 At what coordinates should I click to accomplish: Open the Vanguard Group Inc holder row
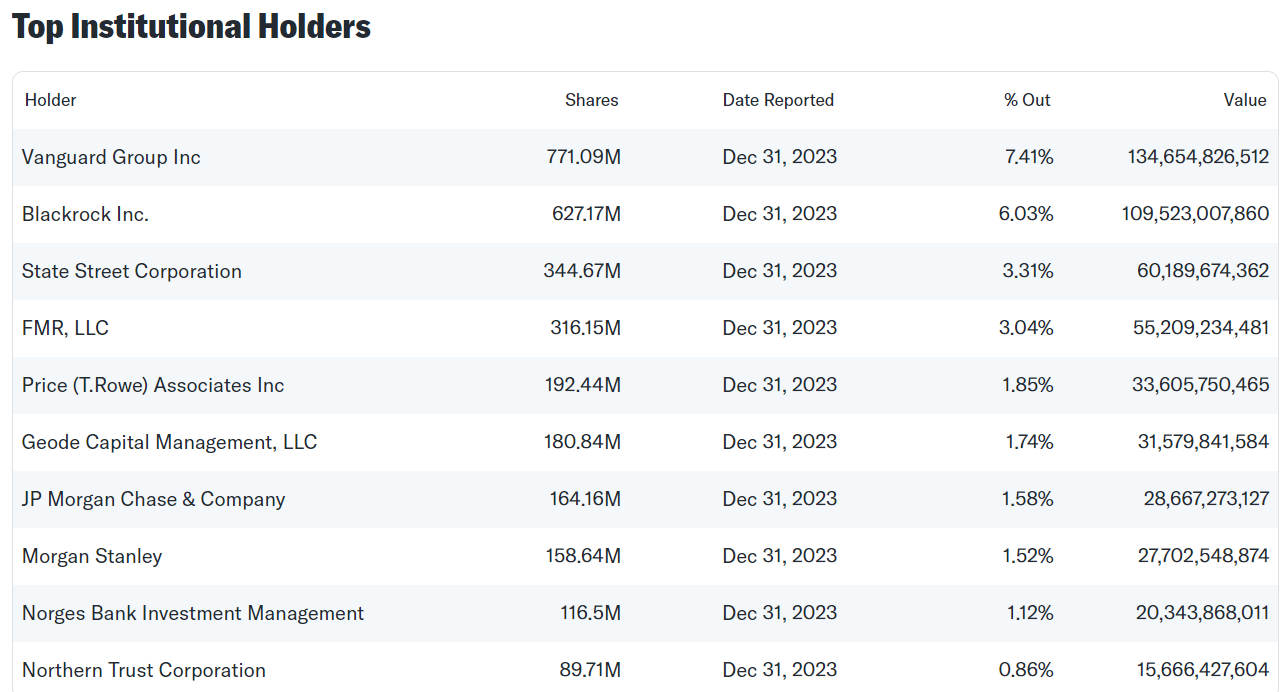point(645,157)
